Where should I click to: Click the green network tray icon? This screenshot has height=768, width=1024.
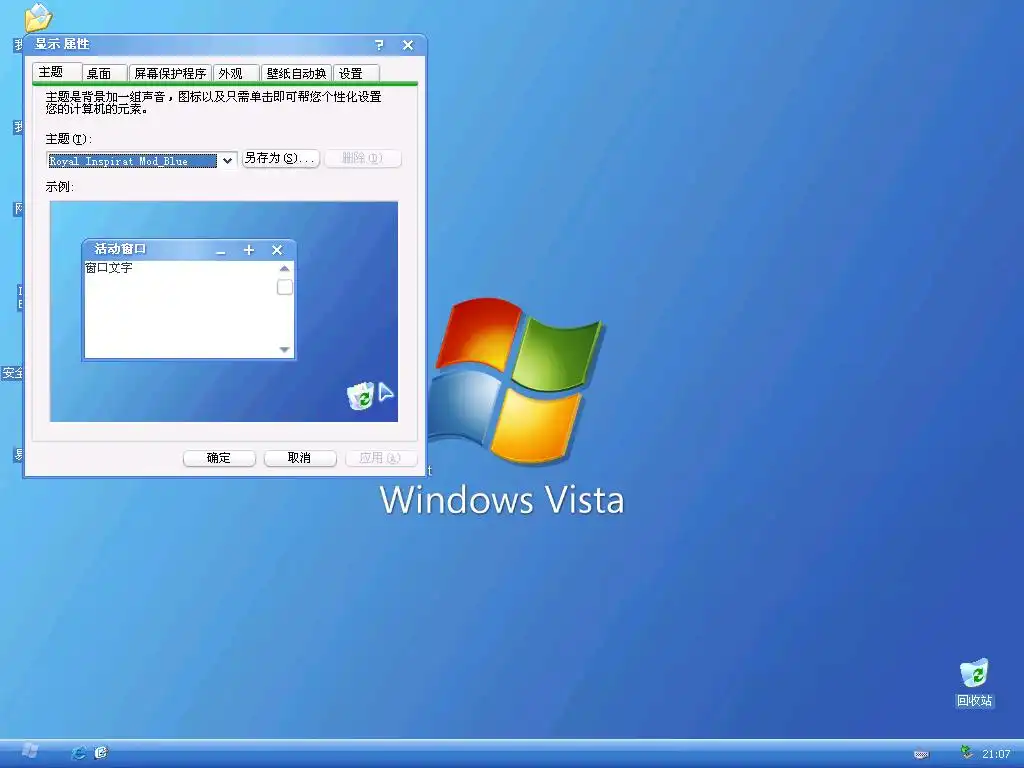[967, 752]
